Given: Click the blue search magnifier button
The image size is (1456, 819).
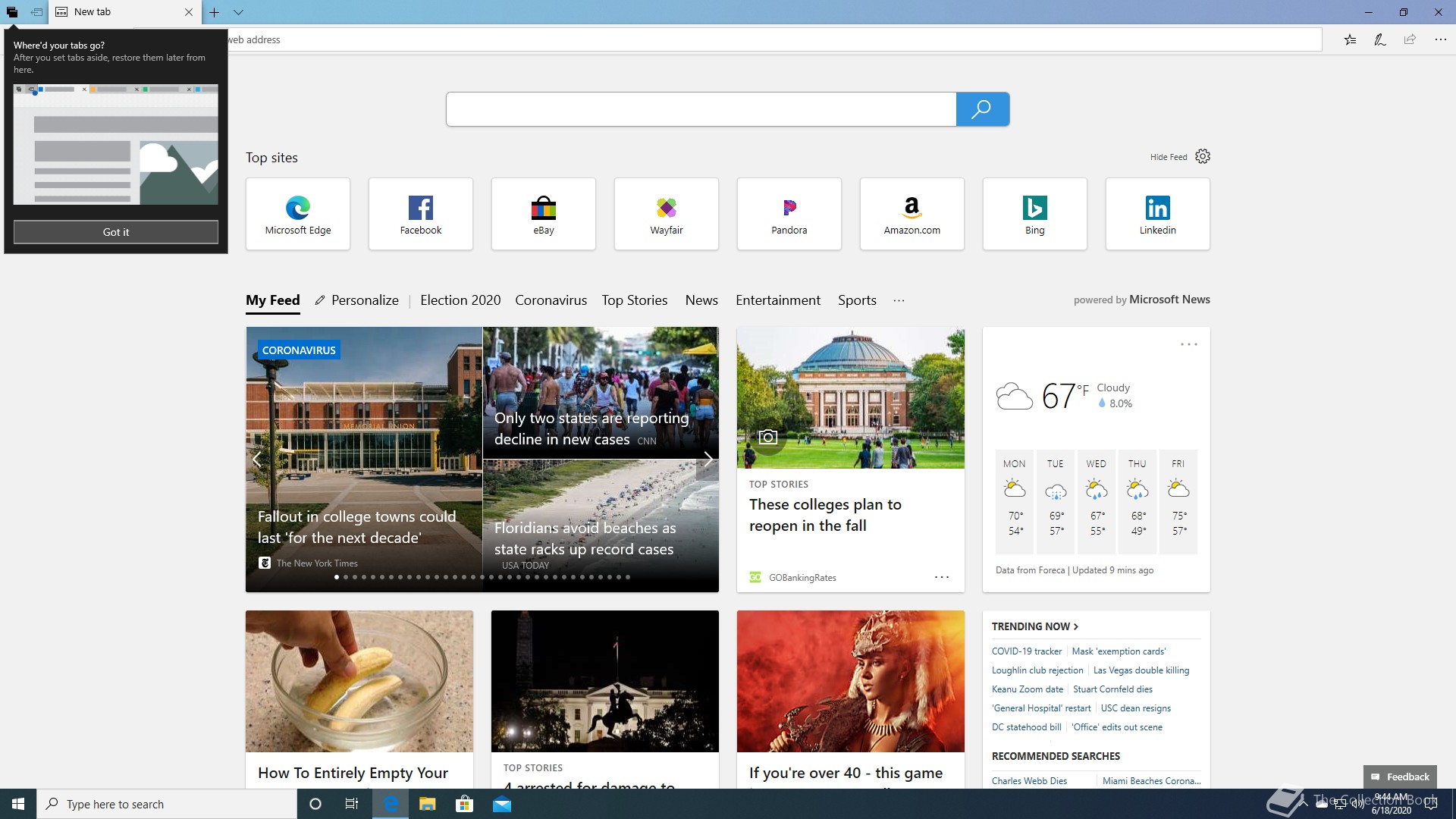Looking at the screenshot, I should 982,109.
